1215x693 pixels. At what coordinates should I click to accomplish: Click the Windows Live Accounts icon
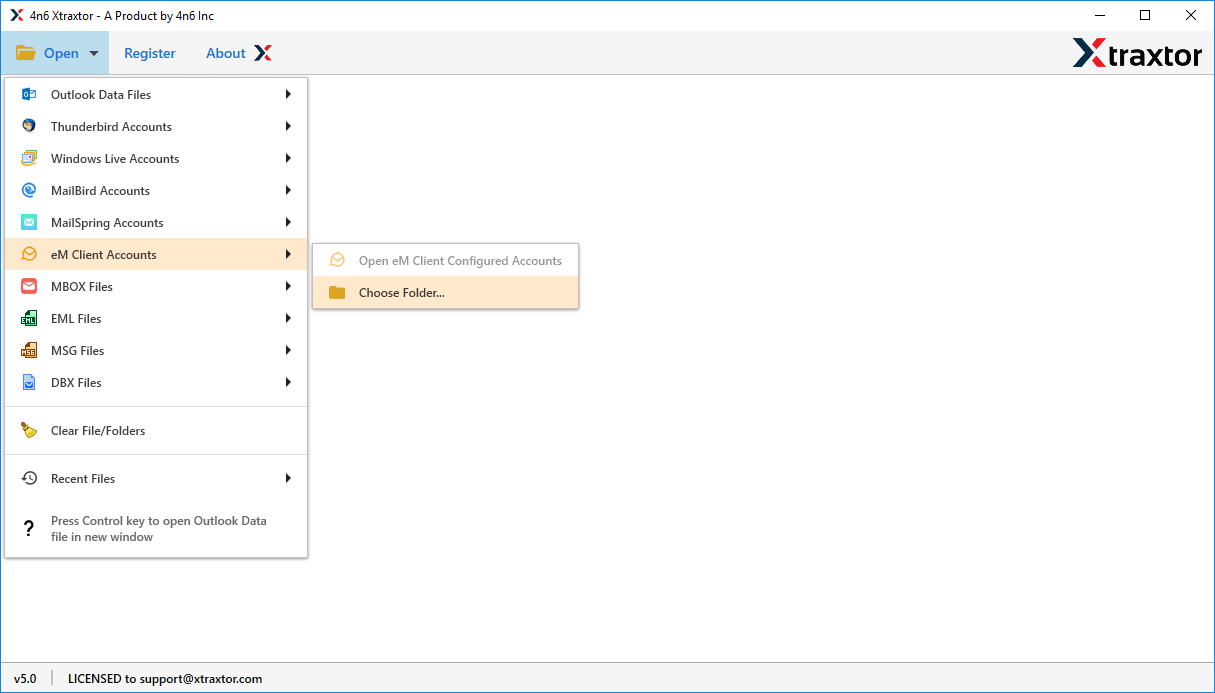pyautogui.click(x=29, y=159)
